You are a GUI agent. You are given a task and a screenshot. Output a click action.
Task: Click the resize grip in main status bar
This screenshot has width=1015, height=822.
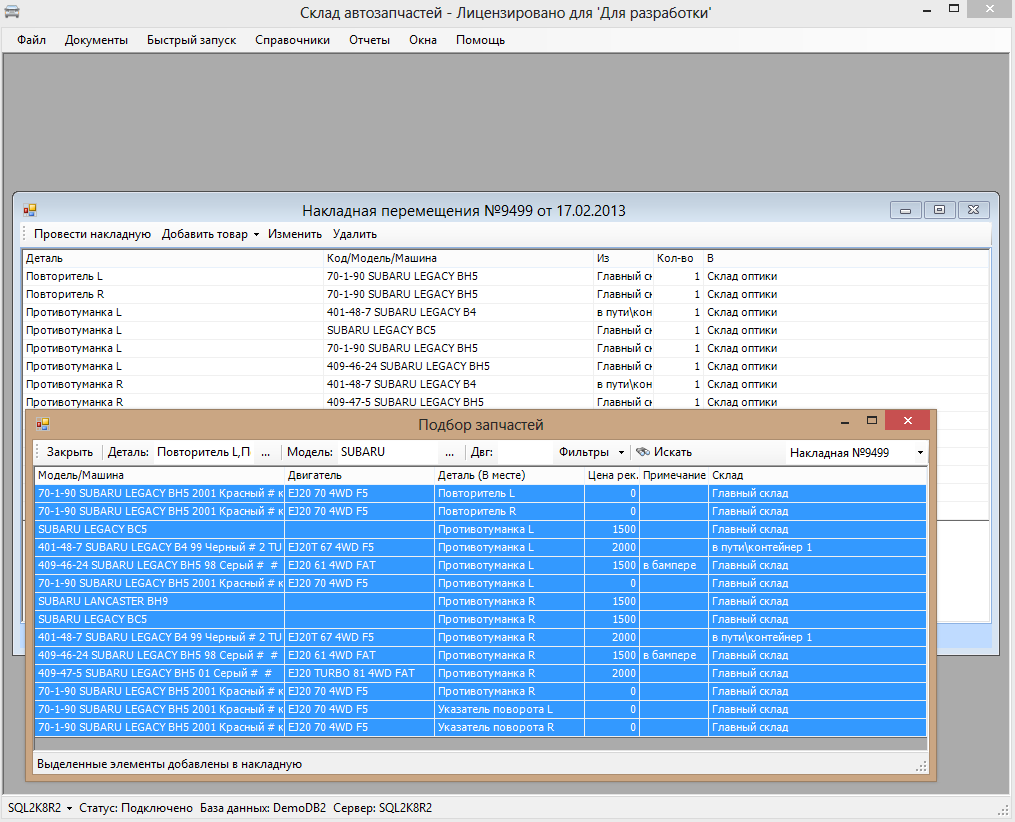(x=1003, y=809)
